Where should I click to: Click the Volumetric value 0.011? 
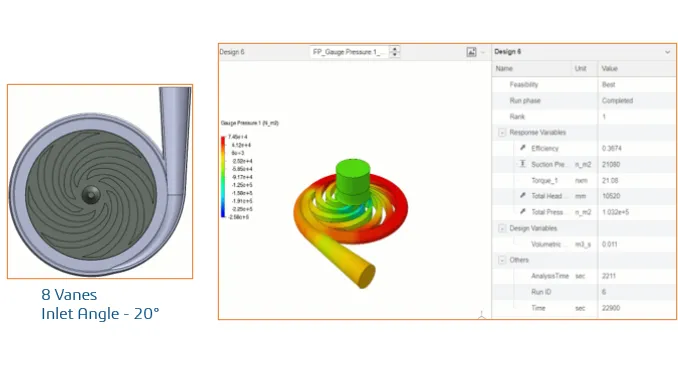click(x=609, y=244)
